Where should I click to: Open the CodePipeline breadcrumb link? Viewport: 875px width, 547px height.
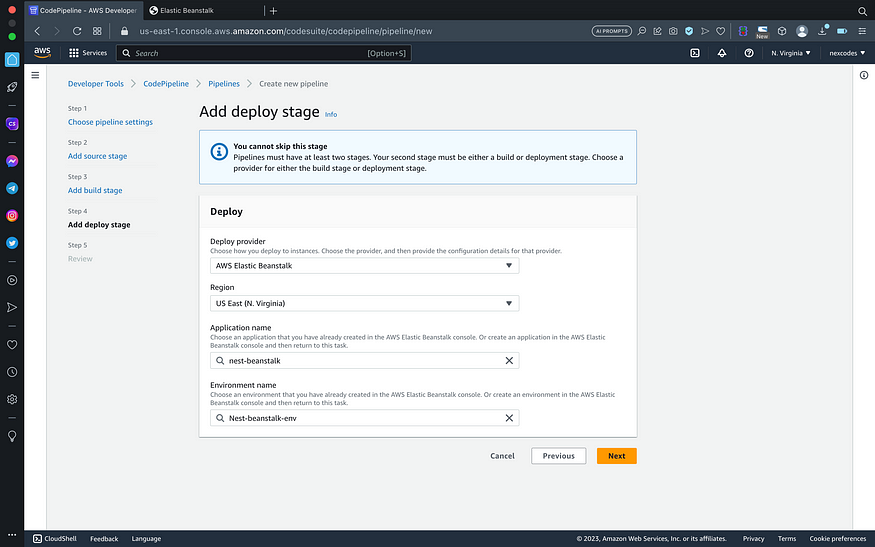click(x=166, y=84)
